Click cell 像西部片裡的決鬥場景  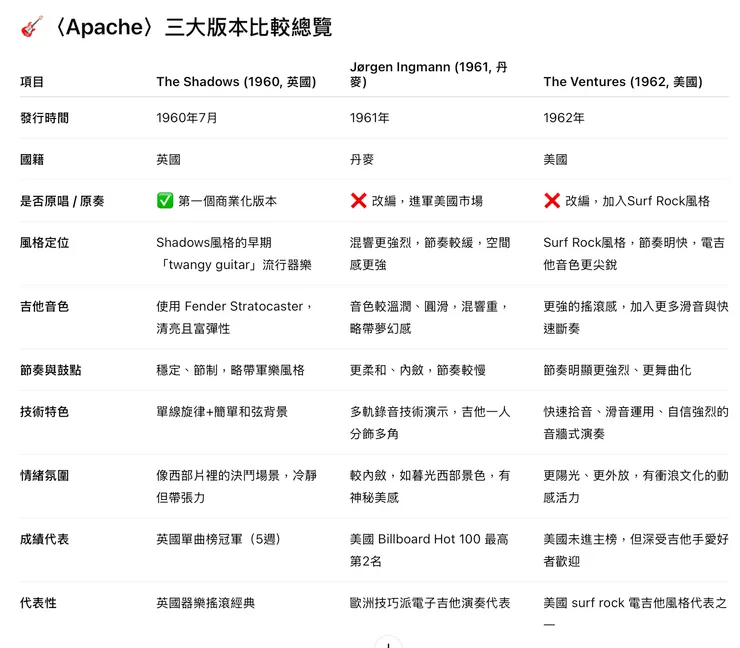coord(236,486)
